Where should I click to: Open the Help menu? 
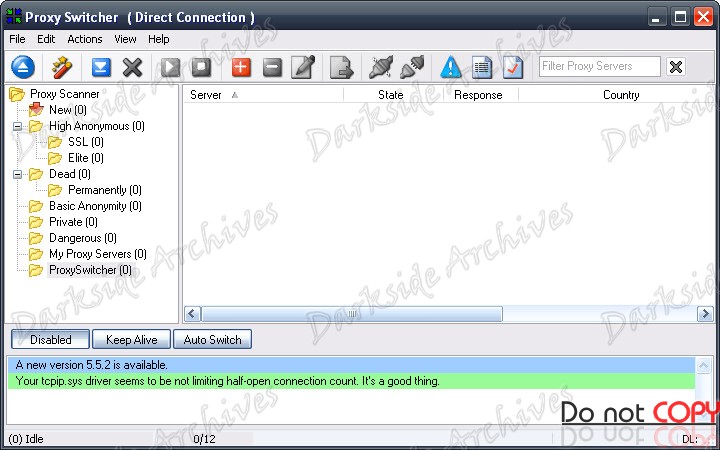tap(159, 39)
